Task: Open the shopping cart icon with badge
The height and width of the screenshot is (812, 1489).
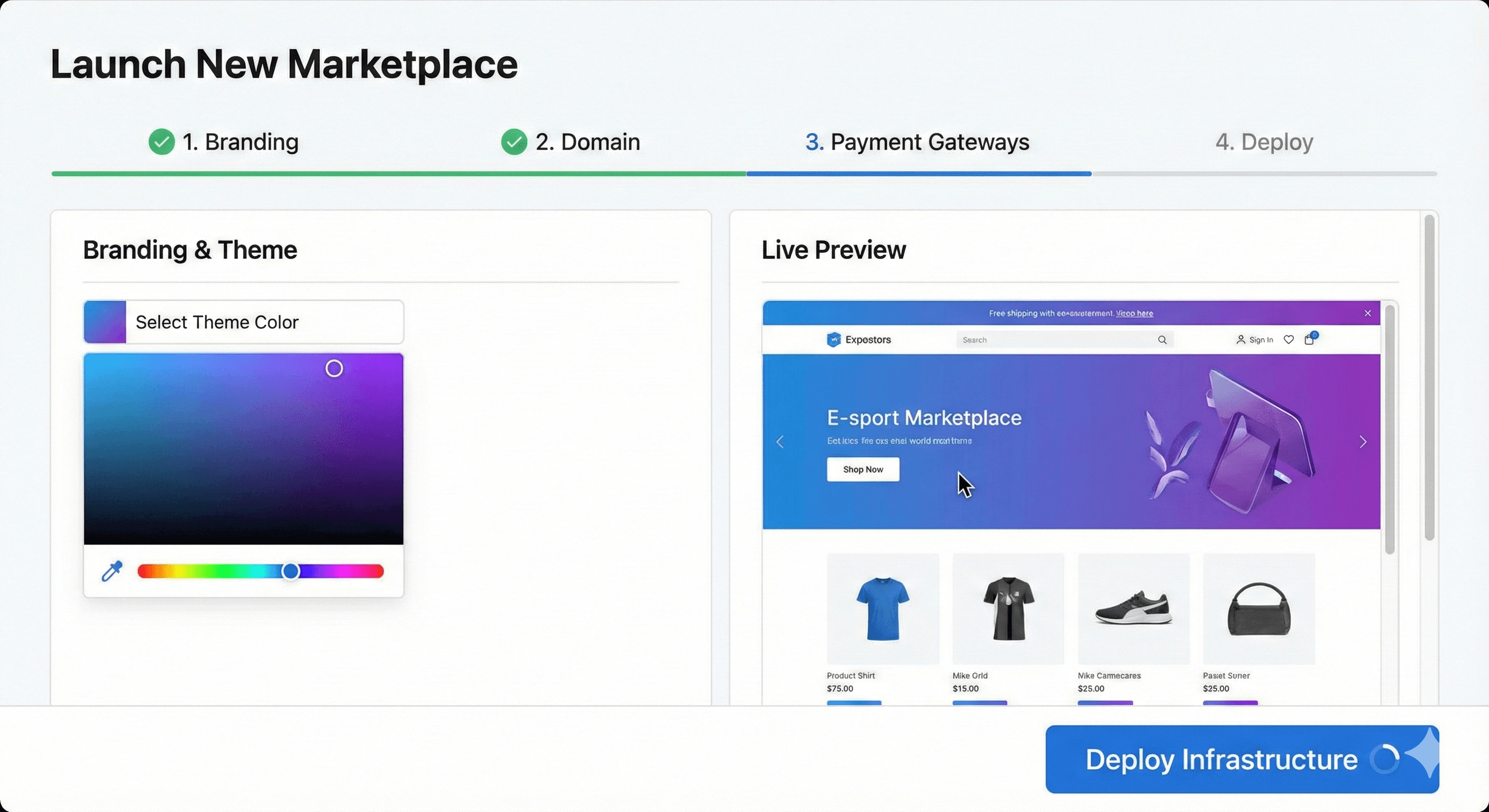Action: tap(1310, 340)
